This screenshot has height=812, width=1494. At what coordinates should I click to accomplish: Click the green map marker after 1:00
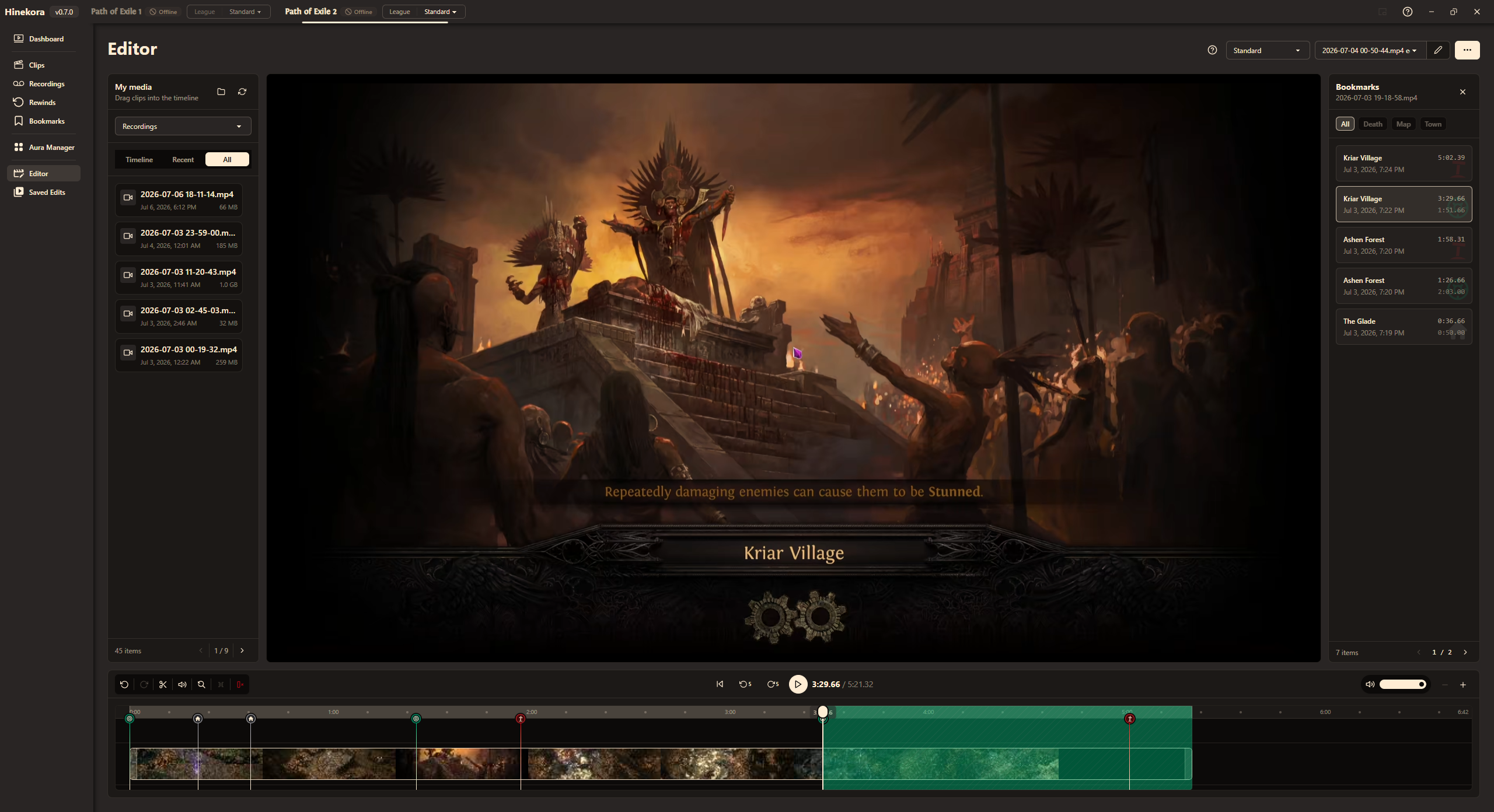[416, 719]
